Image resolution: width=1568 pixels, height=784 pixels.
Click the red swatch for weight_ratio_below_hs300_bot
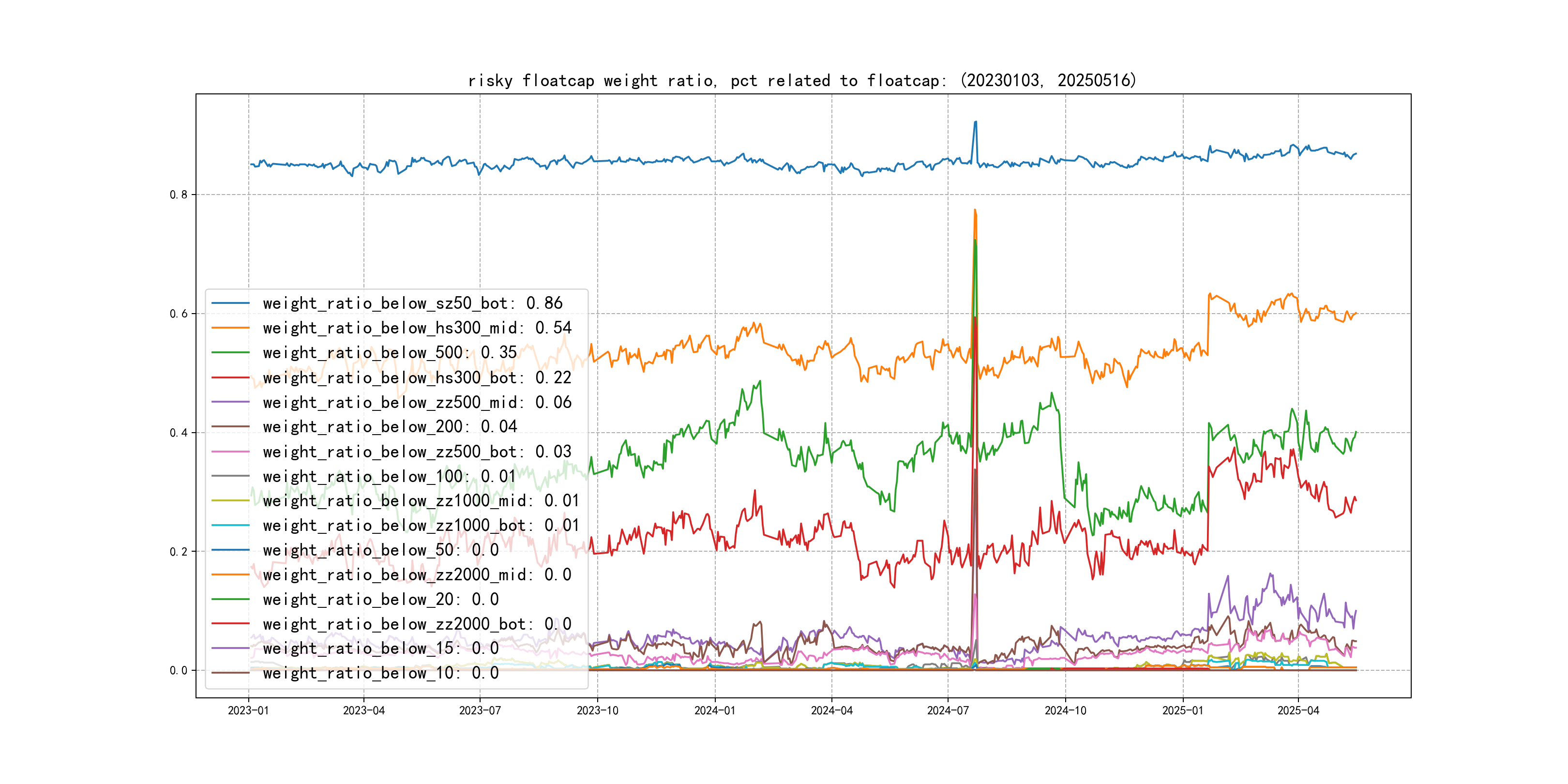click(230, 377)
